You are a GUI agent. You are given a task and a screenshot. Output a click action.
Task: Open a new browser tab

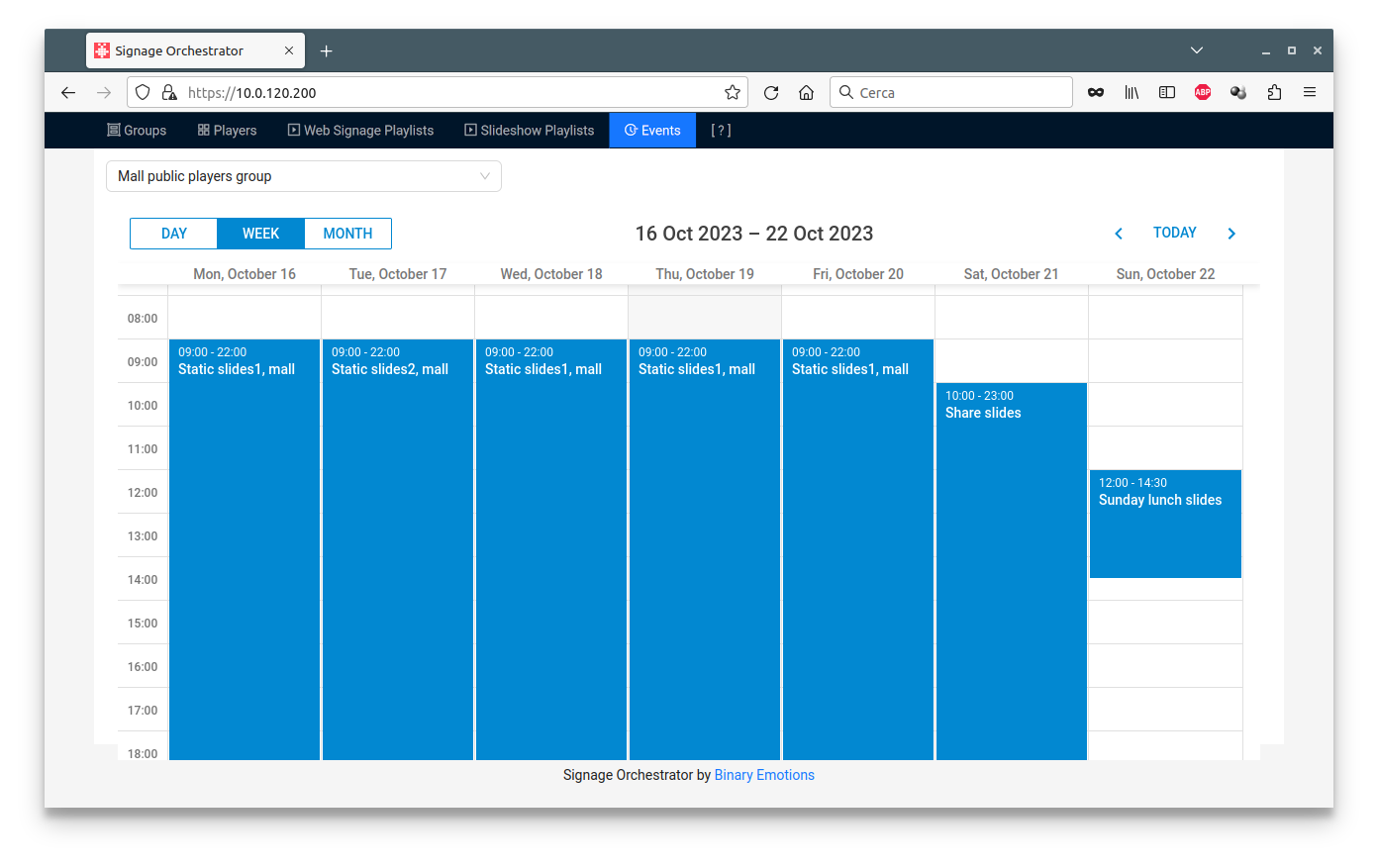coord(326,50)
